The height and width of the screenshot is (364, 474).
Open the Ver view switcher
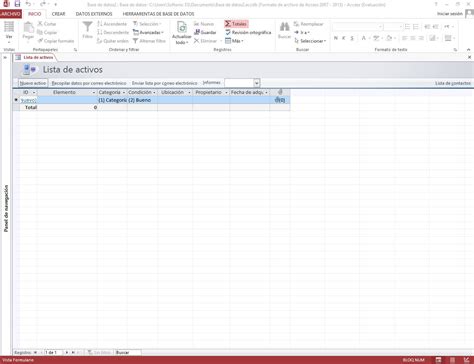(x=9, y=33)
